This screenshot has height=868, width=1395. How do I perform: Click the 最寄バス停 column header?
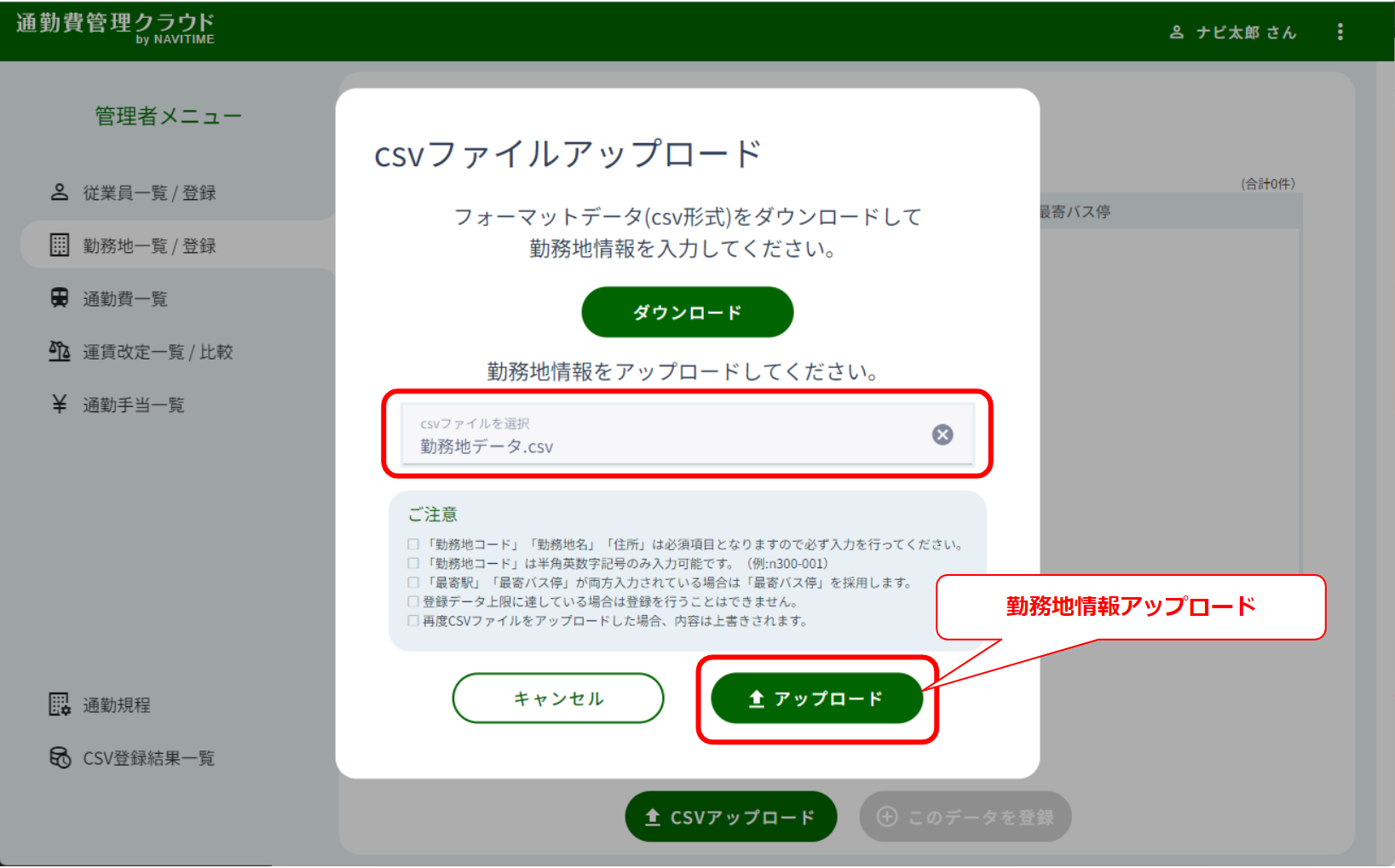(1075, 211)
